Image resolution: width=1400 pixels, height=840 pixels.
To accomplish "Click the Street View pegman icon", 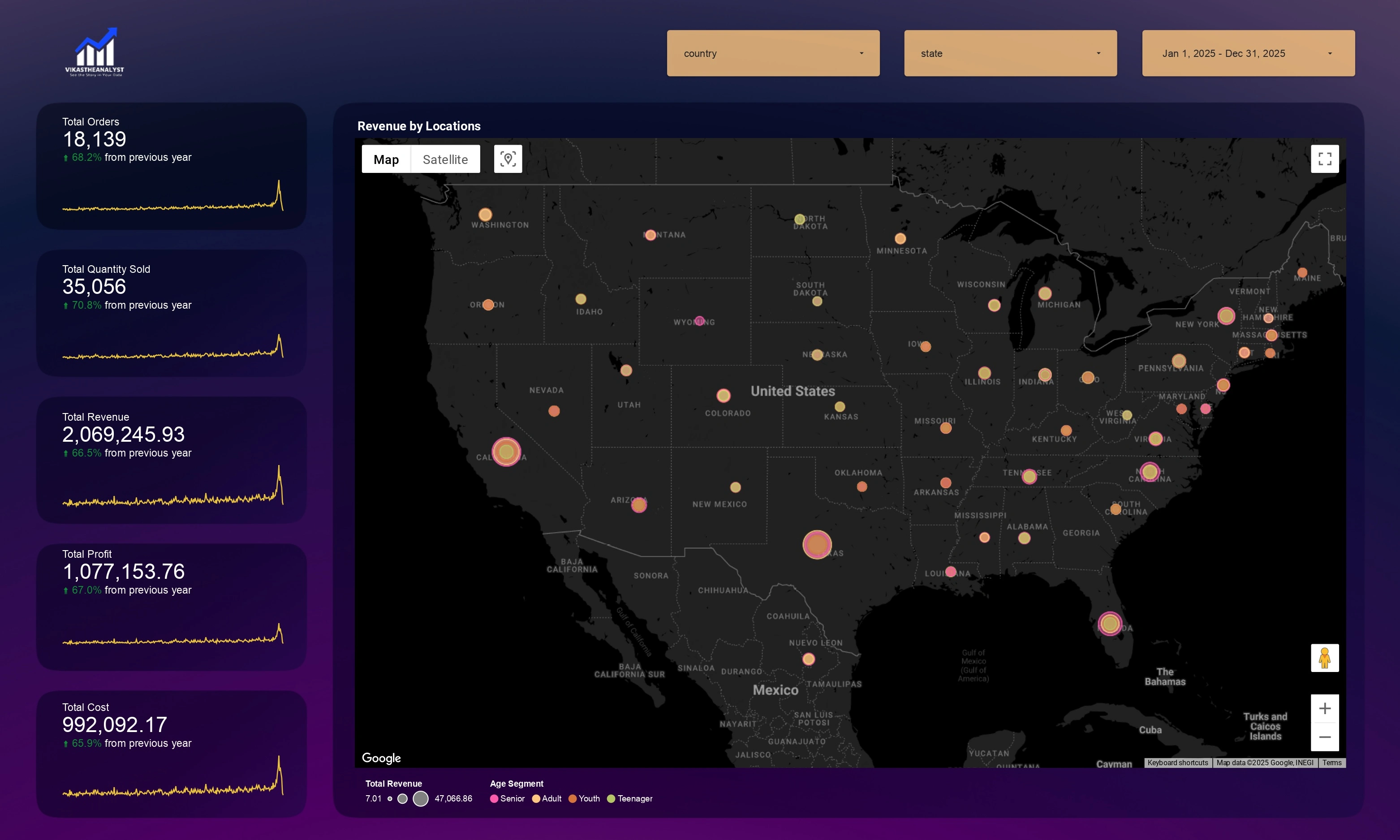I will [x=1324, y=658].
